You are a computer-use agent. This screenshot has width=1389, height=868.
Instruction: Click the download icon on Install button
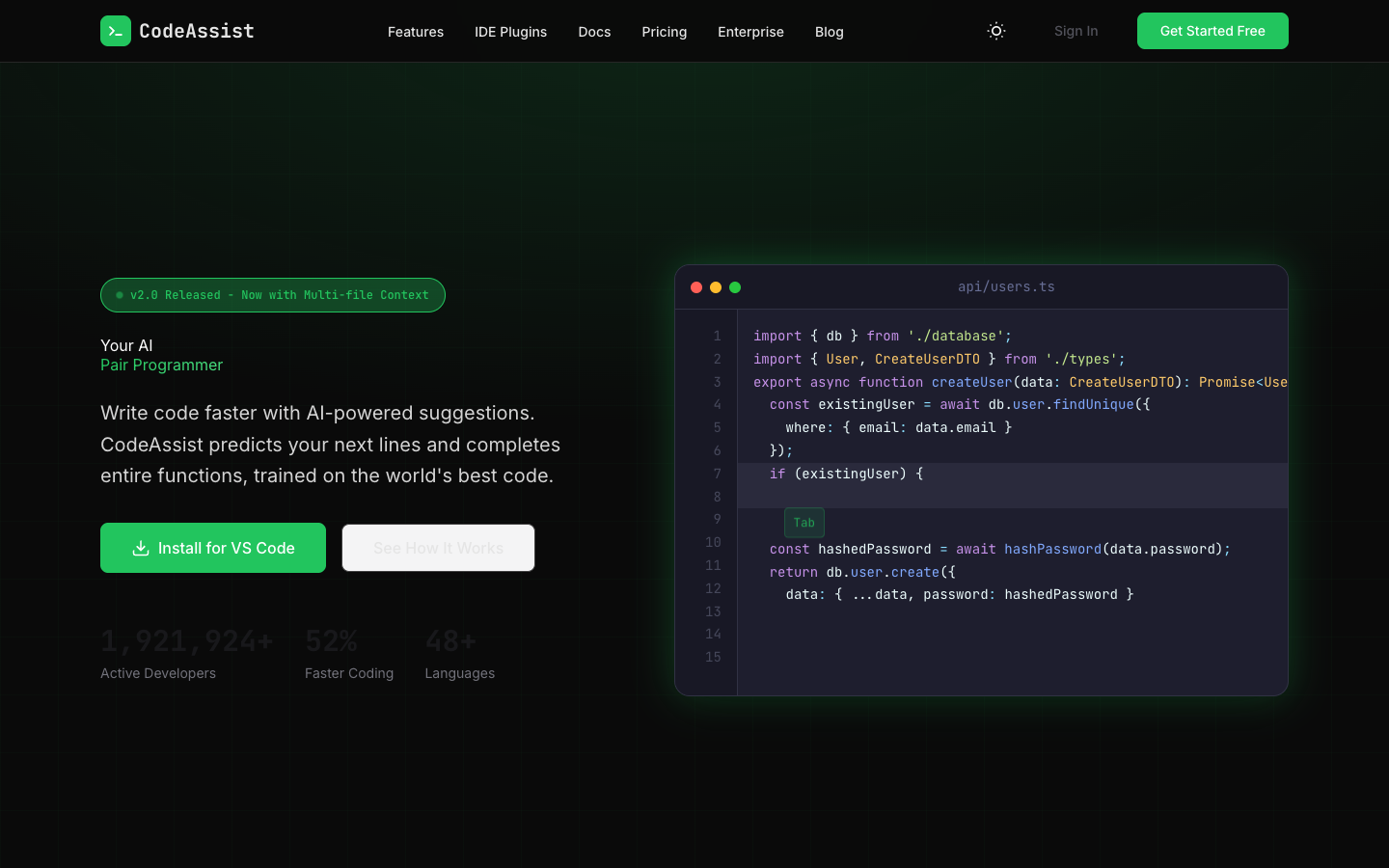tap(139, 548)
